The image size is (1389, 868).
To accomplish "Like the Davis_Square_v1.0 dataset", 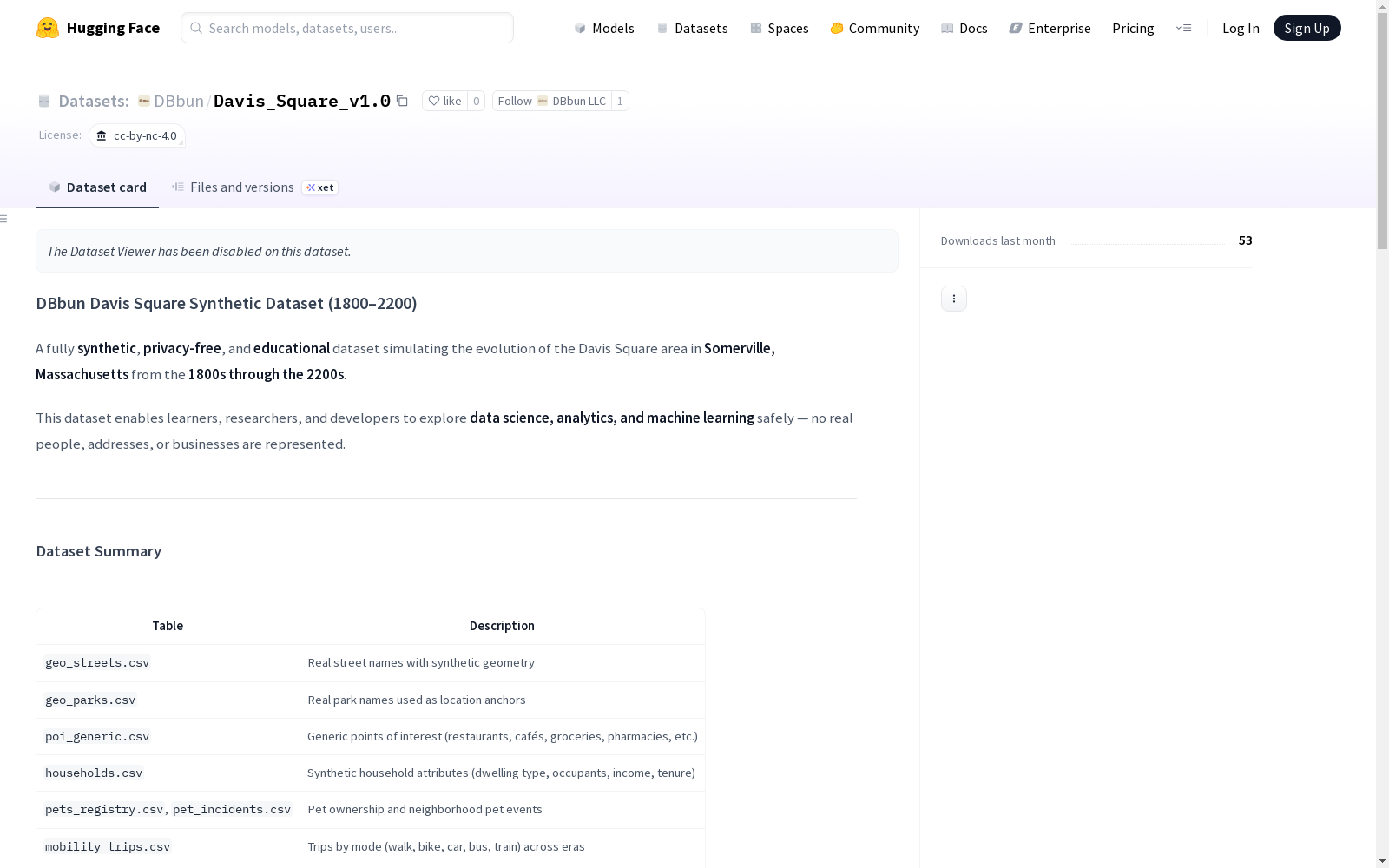I will click(x=444, y=101).
